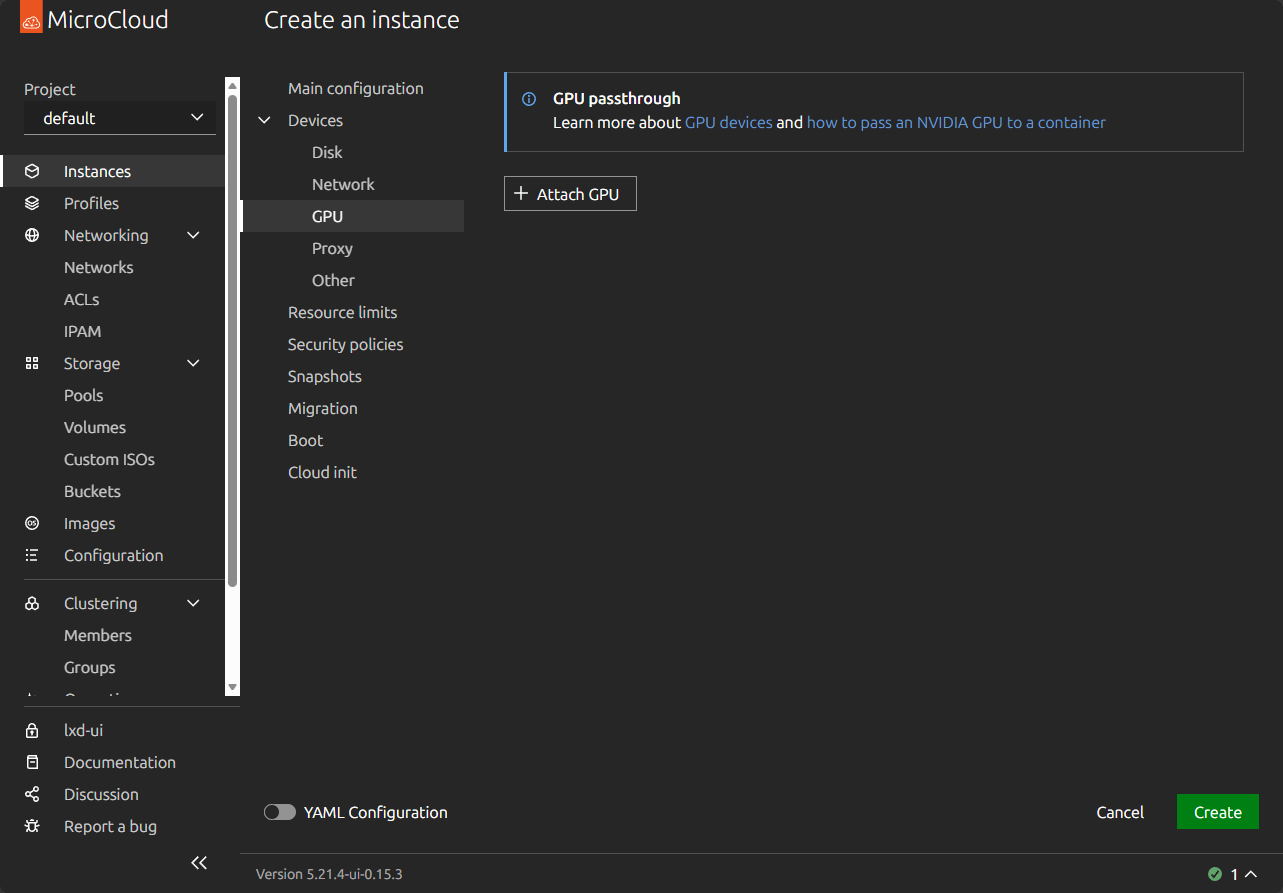This screenshot has height=893, width=1283.
Task: Click the Documentation book icon
Action: pos(32,762)
